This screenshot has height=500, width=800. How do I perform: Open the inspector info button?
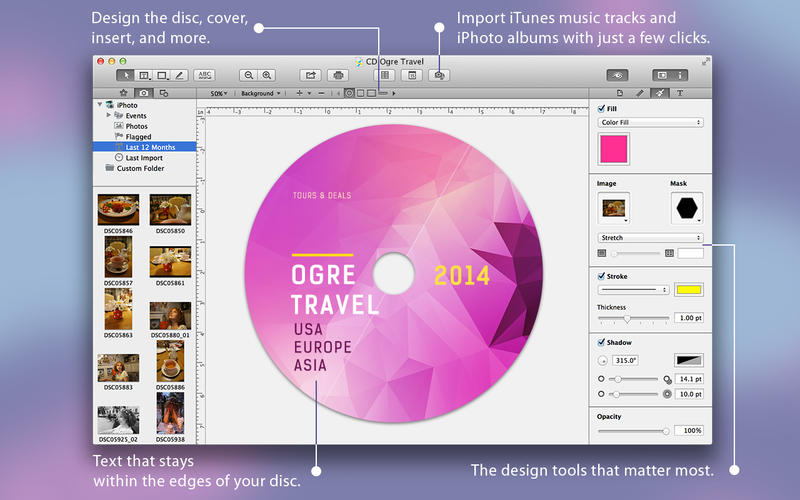[681, 75]
